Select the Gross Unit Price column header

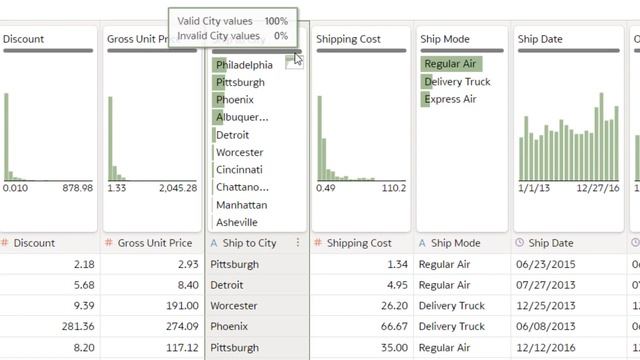click(155, 243)
